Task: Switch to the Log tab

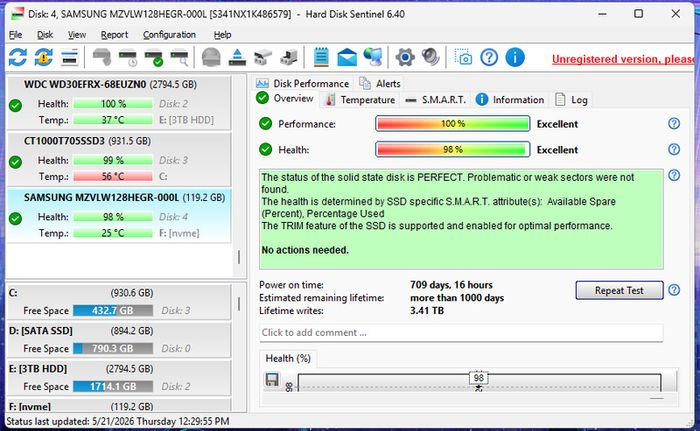Action: [571, 100]
